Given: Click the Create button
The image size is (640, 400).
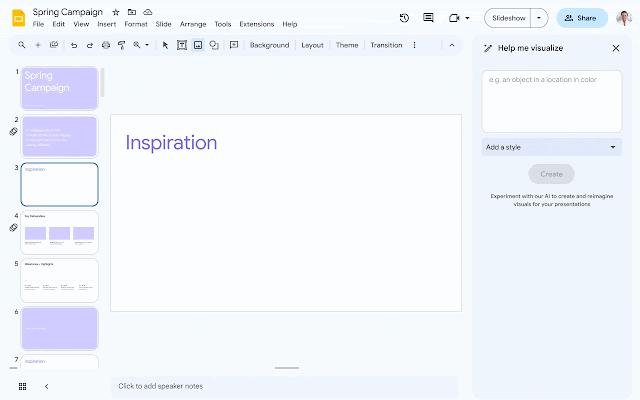Looking at the screenshot, I should (x=551, y=174).
